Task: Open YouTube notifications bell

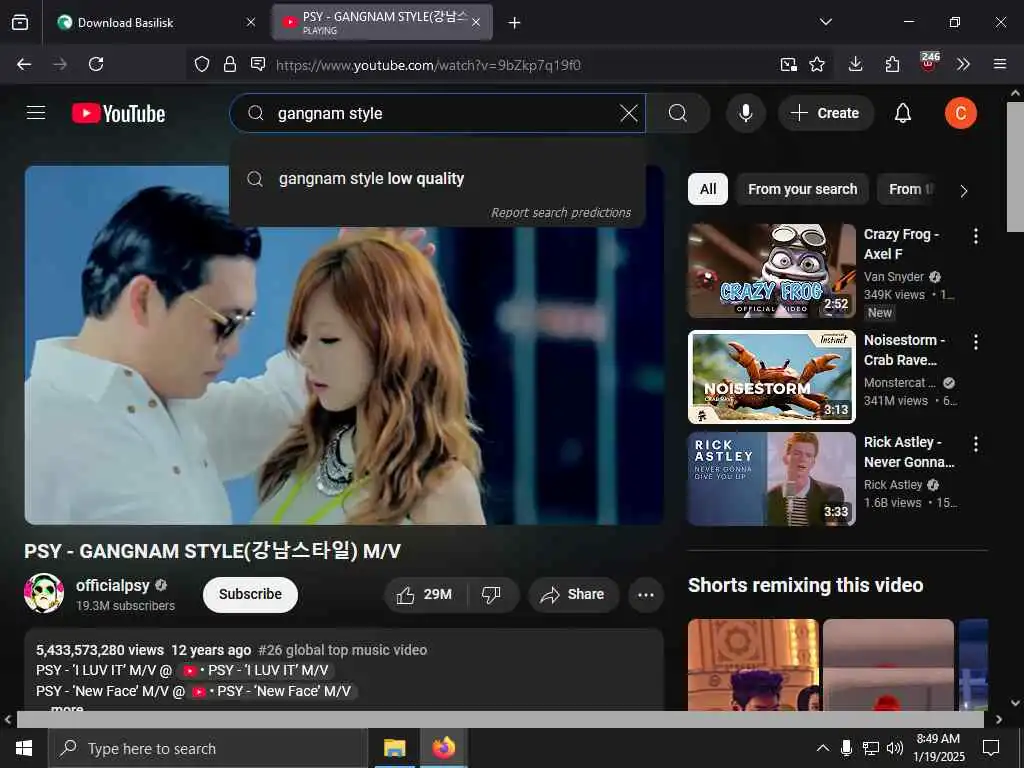Action: tap(903, 113)
